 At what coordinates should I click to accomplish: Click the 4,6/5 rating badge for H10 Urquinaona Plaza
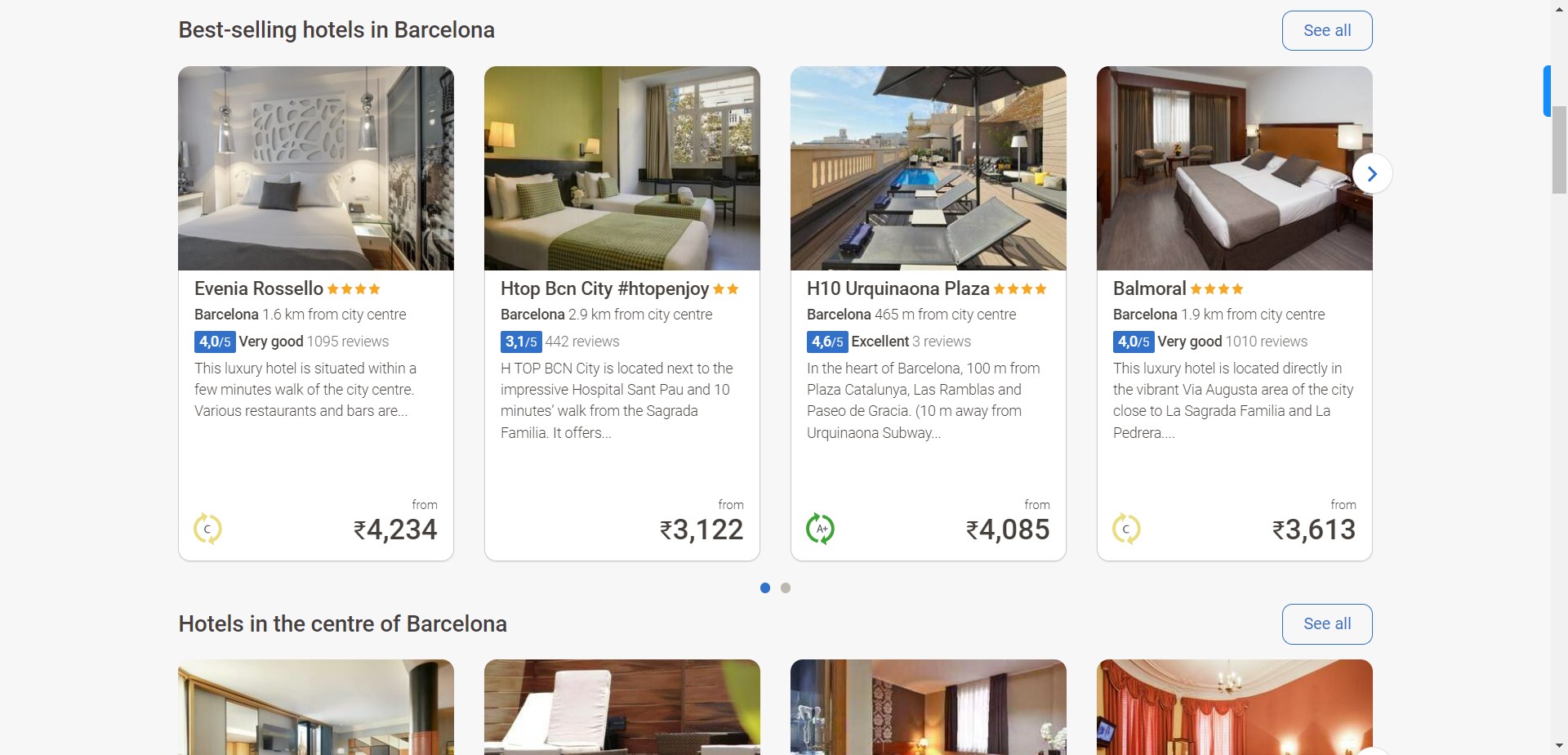[x=827, y=342]
